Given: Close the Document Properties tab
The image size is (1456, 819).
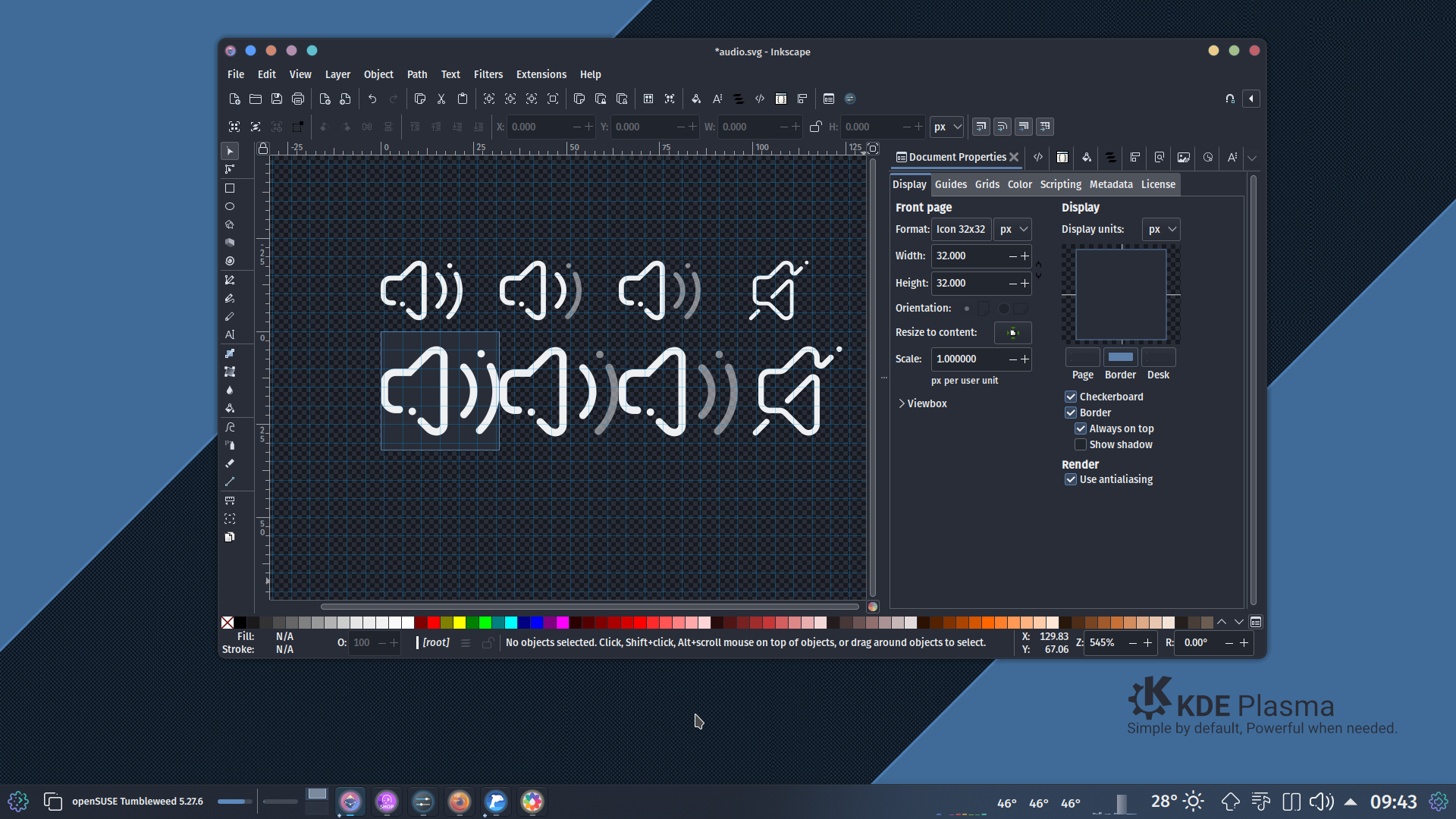Looking at the screenshot, I should pyautogui.click(x=1014, y=157).
